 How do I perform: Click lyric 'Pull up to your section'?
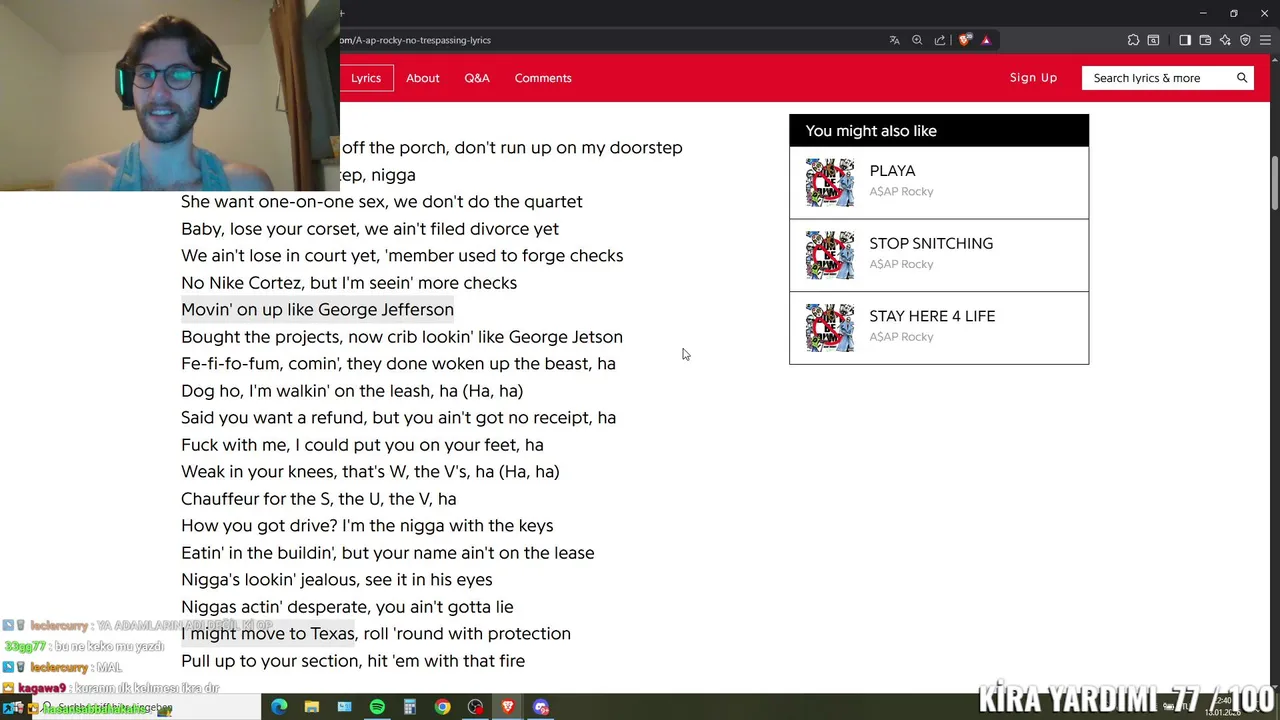[353, 661]
